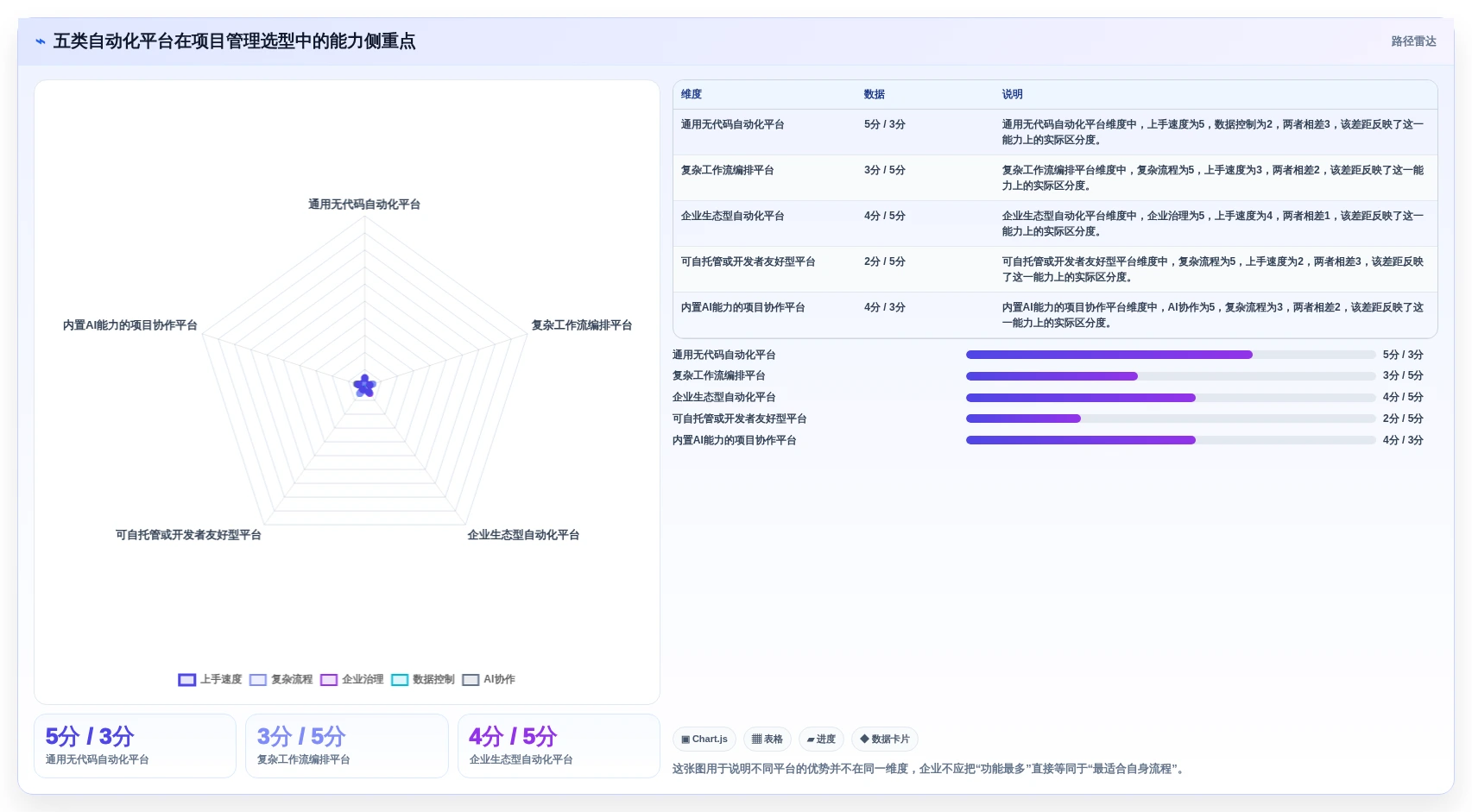Screen dimensions: 1472x812
Task: Toggle the 数据控制 legend swatch
Action: pyautogui.click(x=400, y=680)
